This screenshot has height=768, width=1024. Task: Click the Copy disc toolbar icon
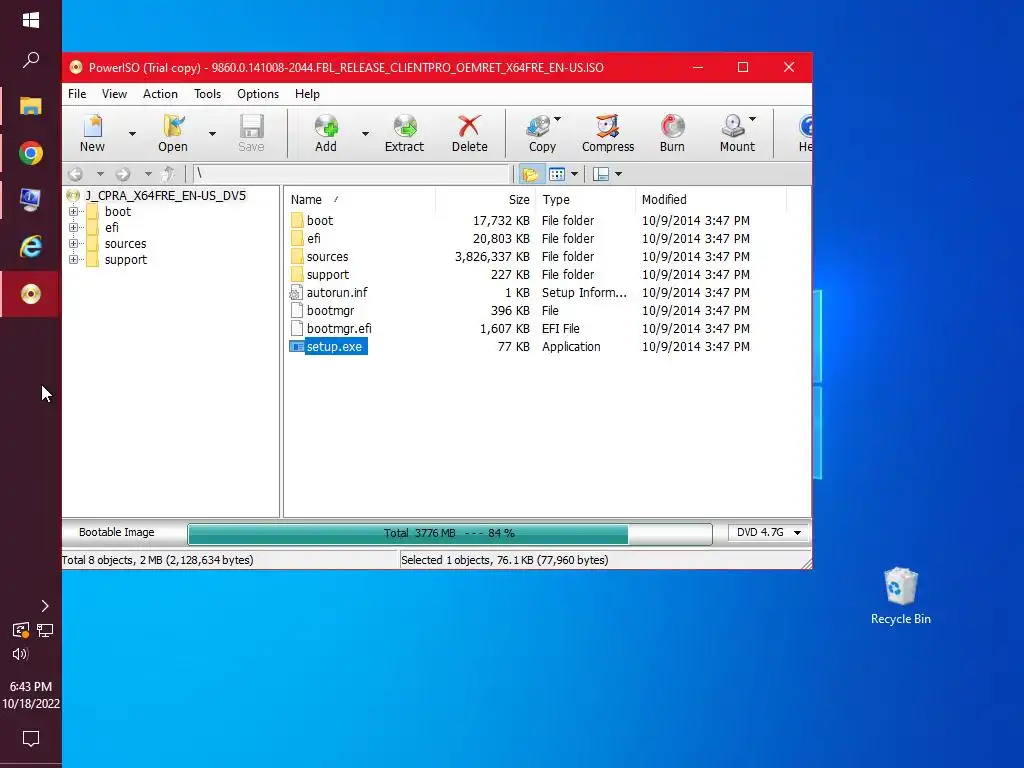(x=541, y=133)
